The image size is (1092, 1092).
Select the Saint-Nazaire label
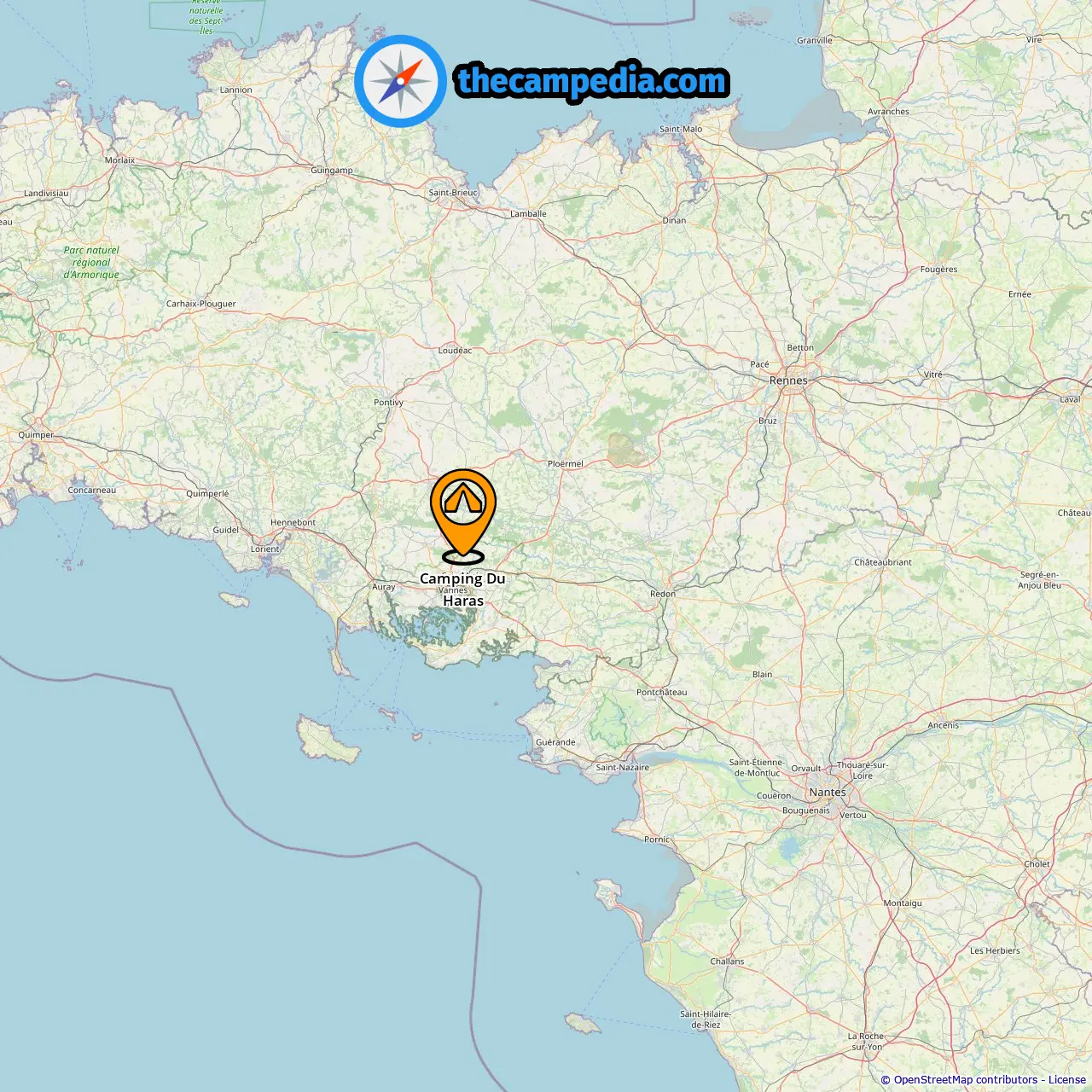[622, 767]
